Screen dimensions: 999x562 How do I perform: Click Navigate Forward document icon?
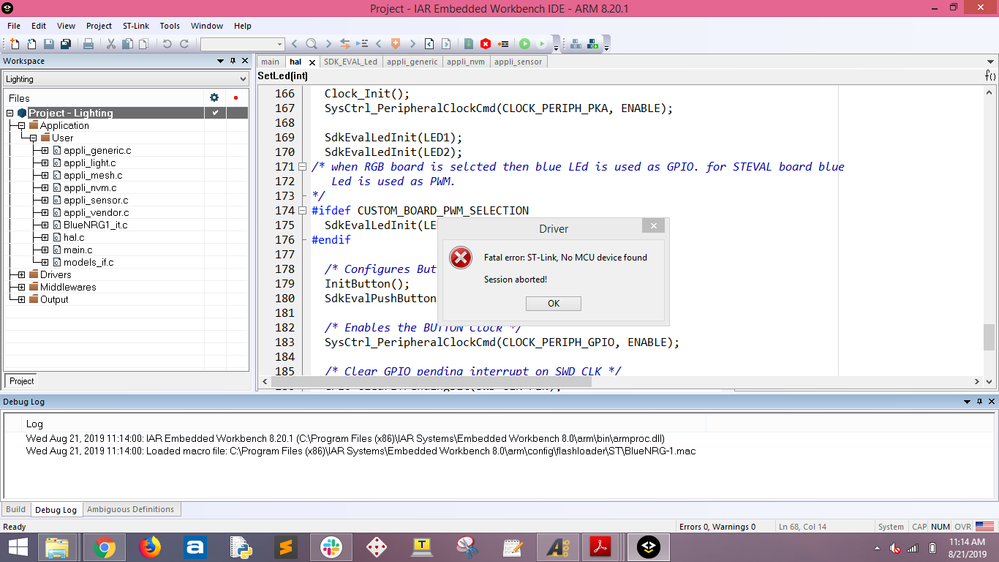(x=446, y=44)
